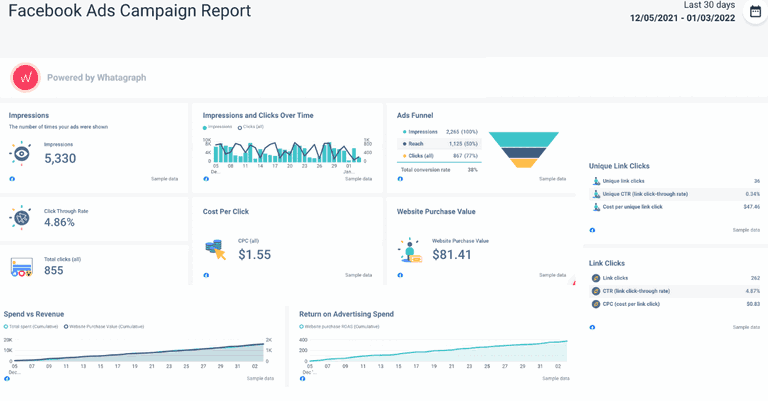The height and width of the screenshot is (401, 768).
Task: Click the Facebook source icon in the Ads Funnel widget
Action: pyautogui.click(x=401, y=179)
